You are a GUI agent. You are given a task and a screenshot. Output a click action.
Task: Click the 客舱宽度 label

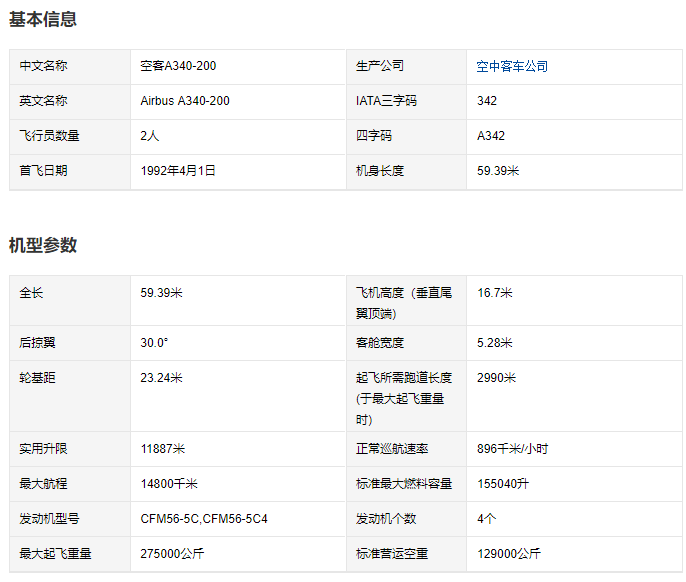click(380, 343)
